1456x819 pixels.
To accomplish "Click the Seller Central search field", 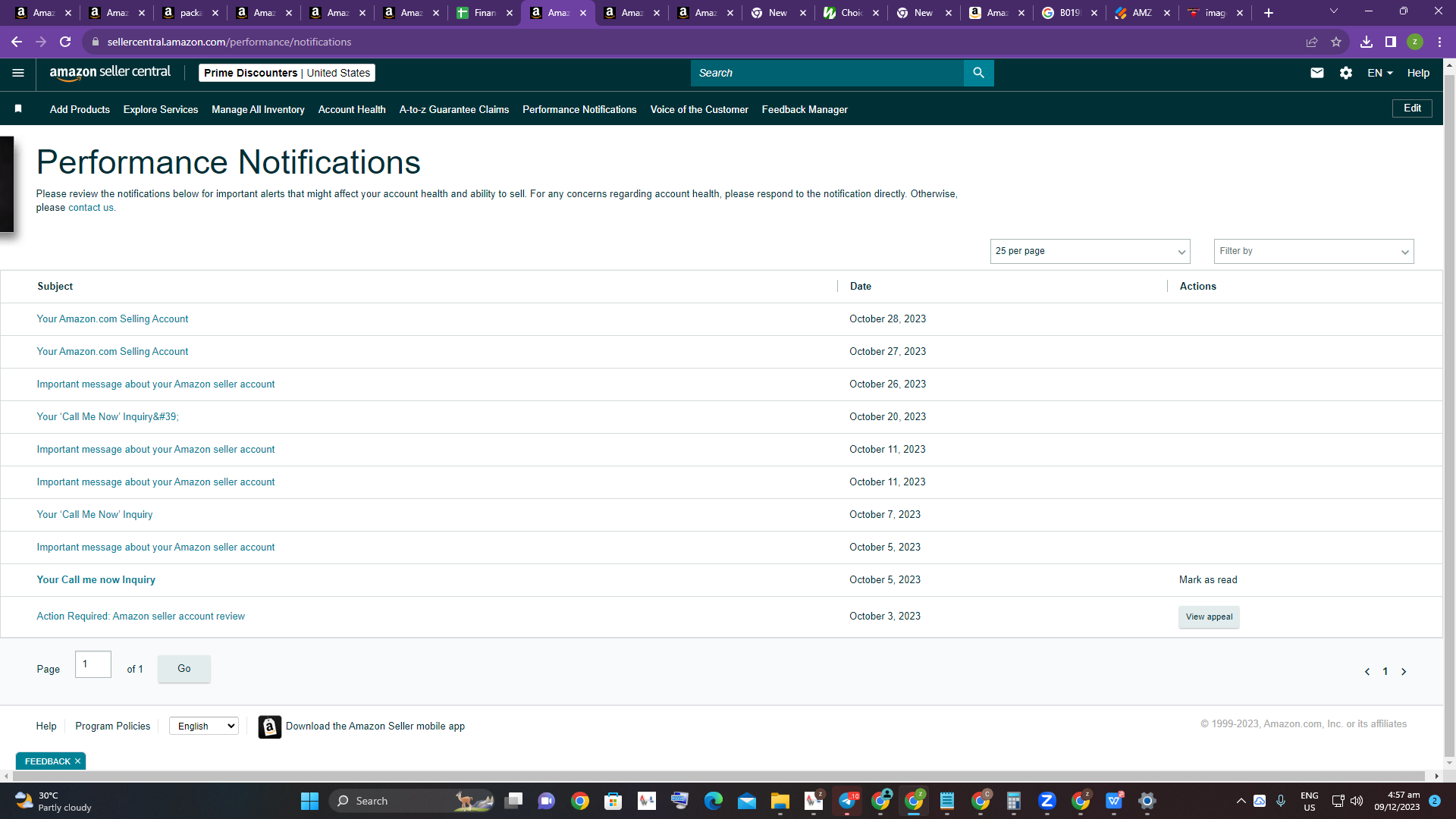I will click(x=827, y=73).
